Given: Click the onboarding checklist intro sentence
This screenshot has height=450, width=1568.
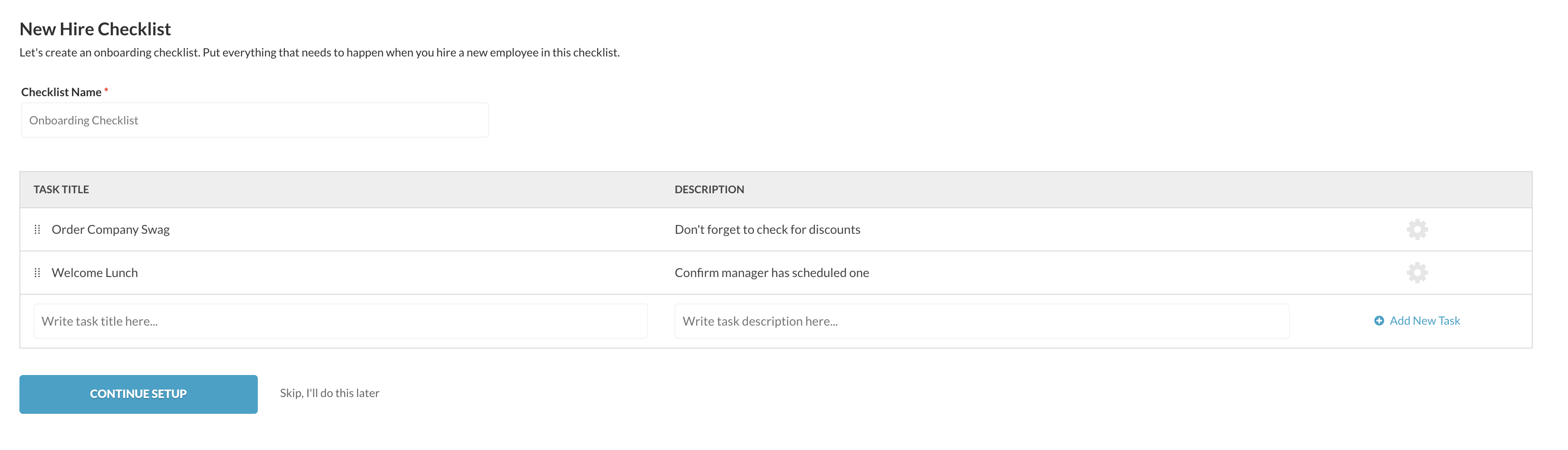Looking at the screenshot, I should (x=320, y=52).
